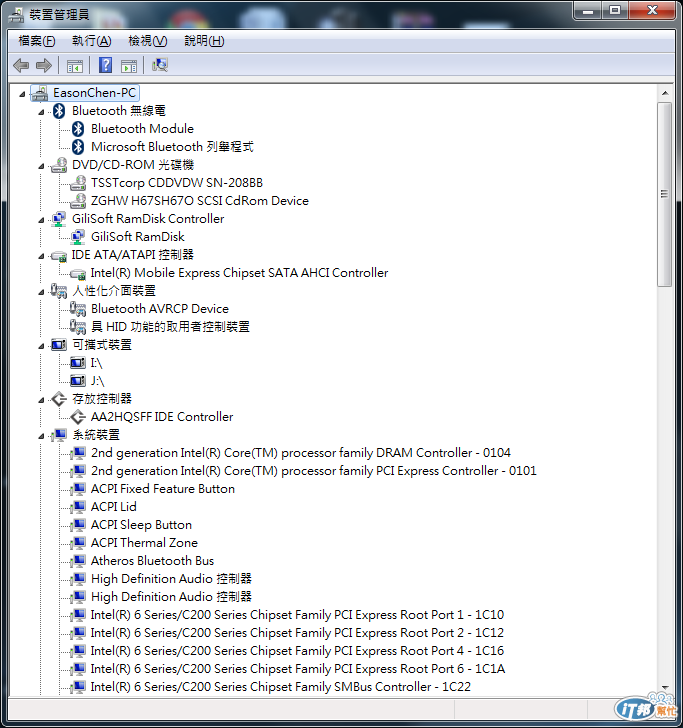Click the Microsoft Bluetooth 列舉程式 icon
The width and height of the screenshot is (683, 728).
pos(78,147)
